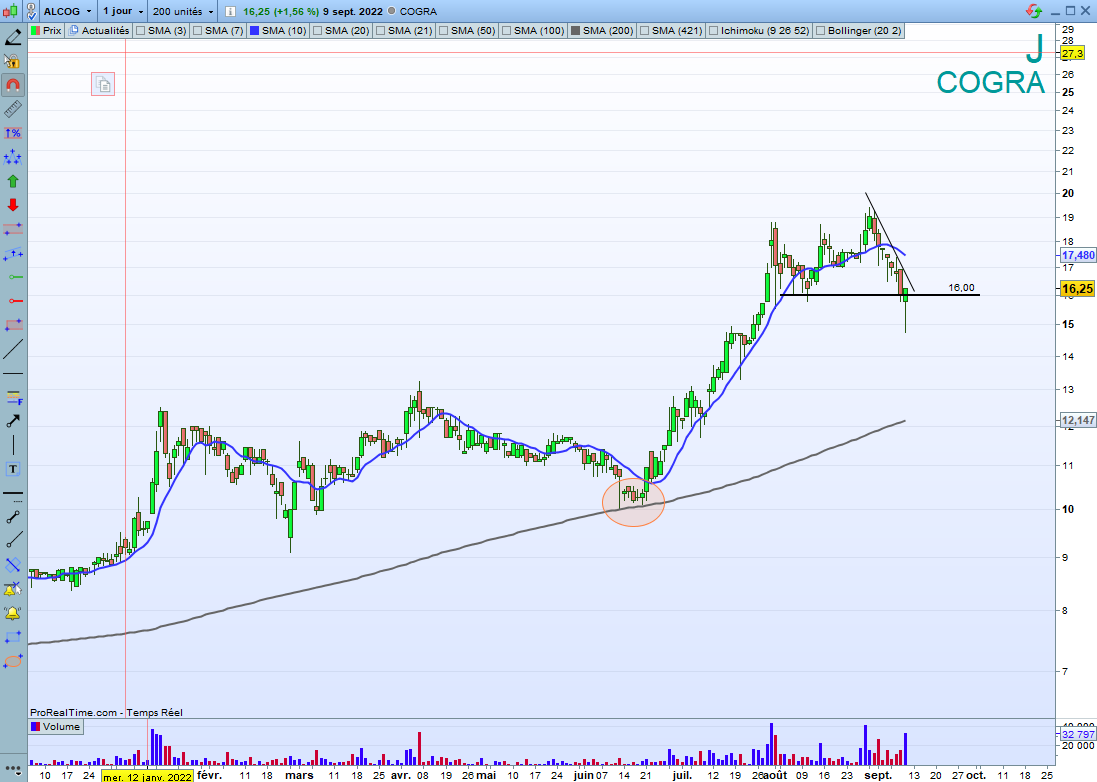Expand more drawing tools at toolbar bottom
The width and height of the screenshot is (1097, 782).
click(13, 769)
